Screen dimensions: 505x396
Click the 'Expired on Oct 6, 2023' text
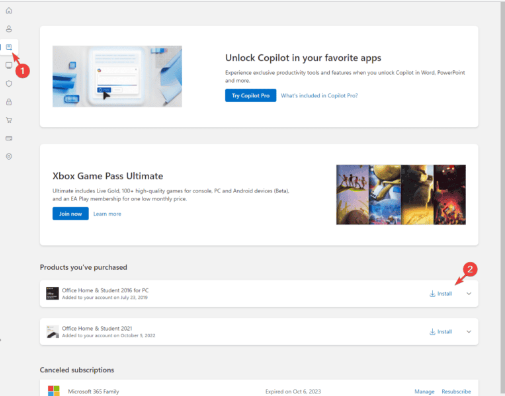293,391
